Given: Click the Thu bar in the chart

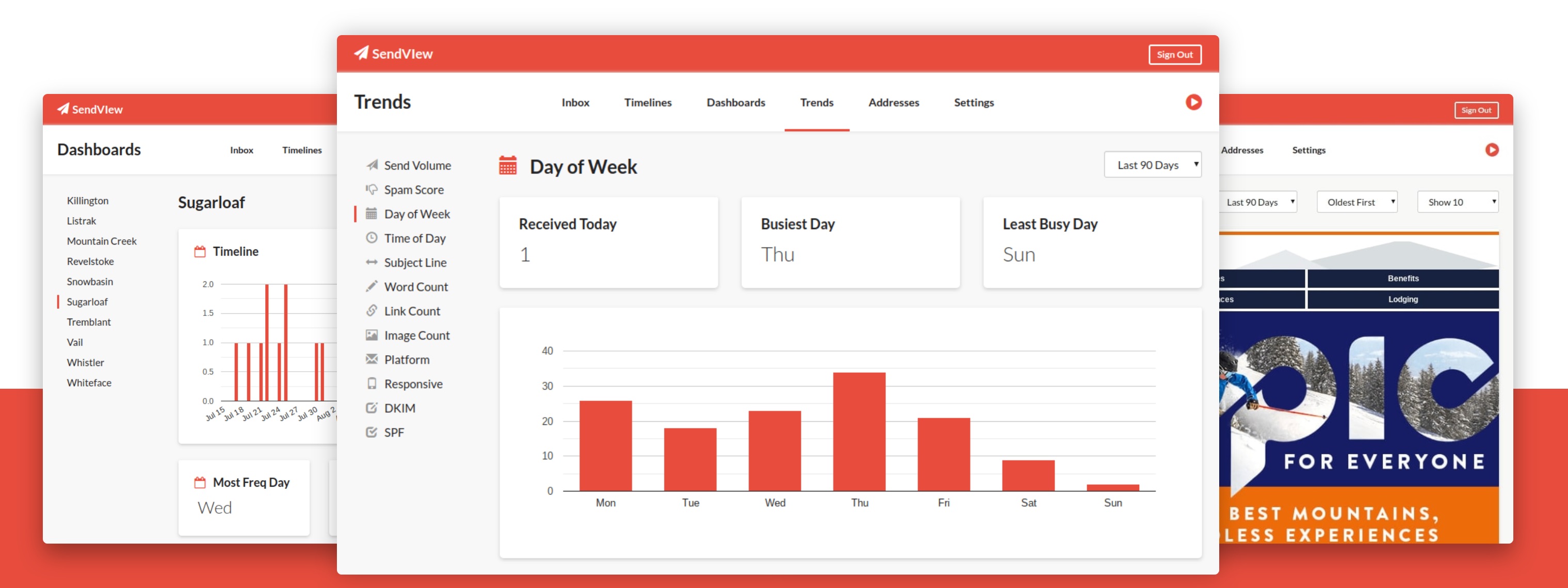Looking at the screenshot, I should [859, 432].
